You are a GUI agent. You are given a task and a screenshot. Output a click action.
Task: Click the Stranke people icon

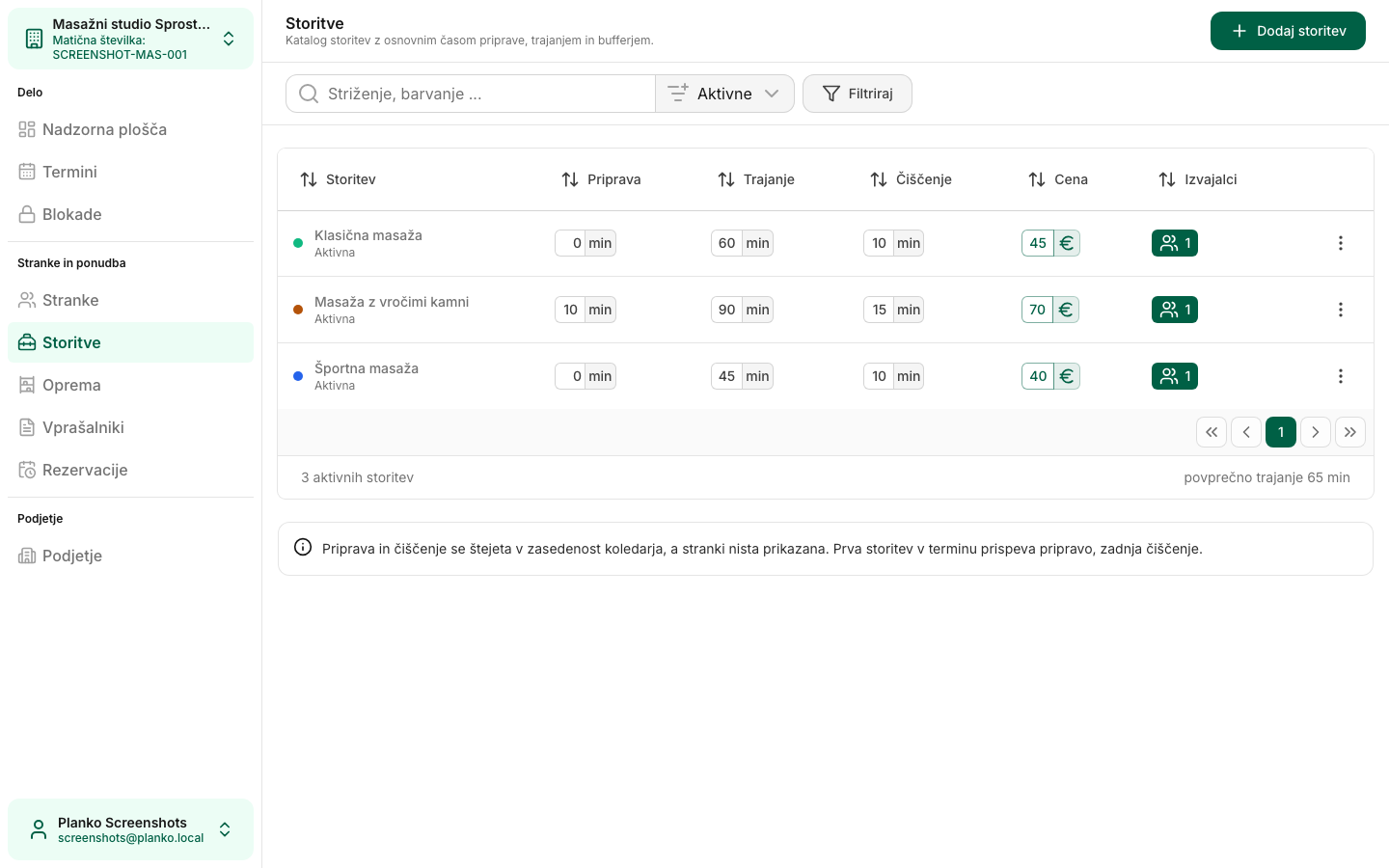(27, 300)
